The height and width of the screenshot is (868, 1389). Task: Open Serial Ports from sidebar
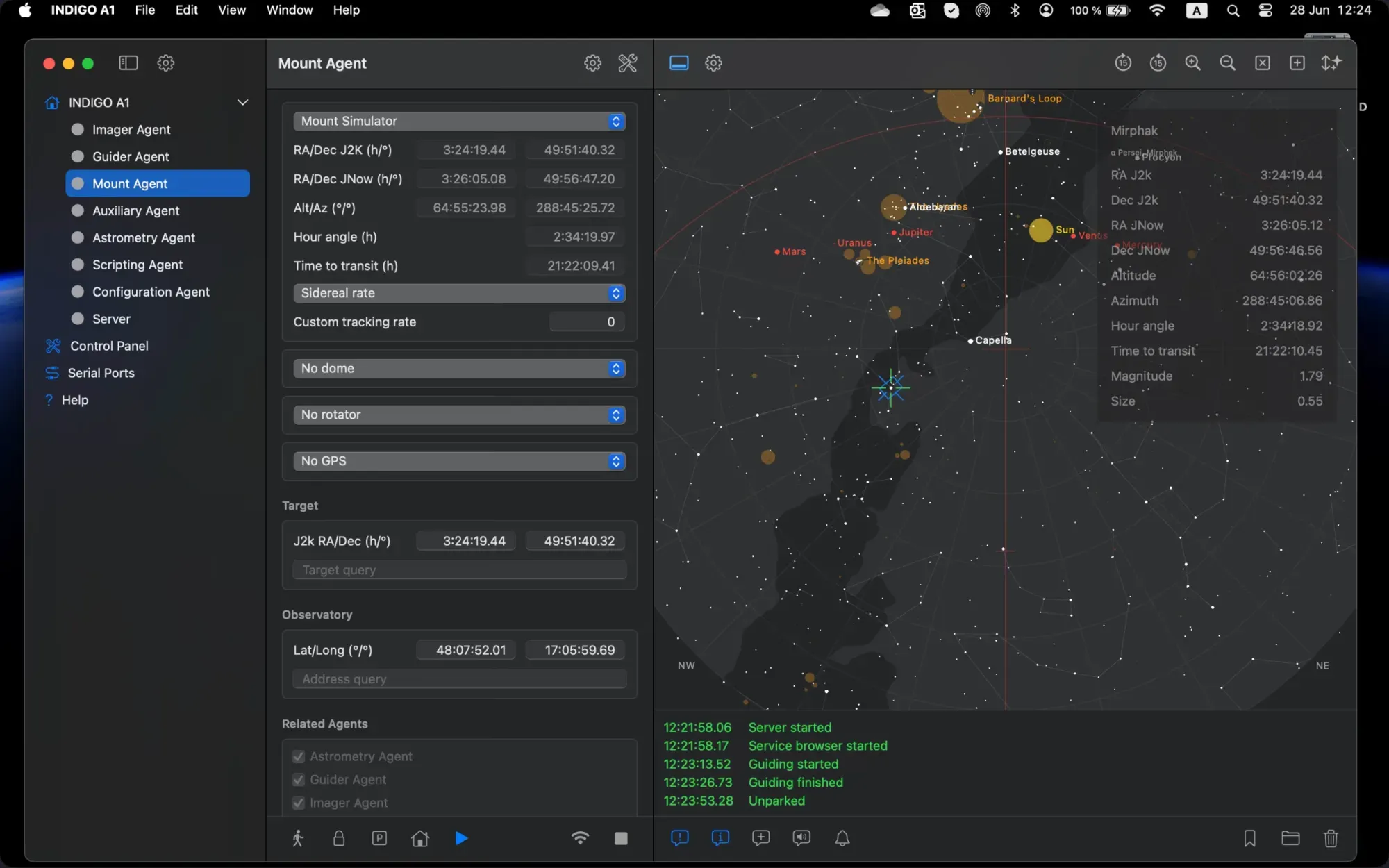coord(101,373)
